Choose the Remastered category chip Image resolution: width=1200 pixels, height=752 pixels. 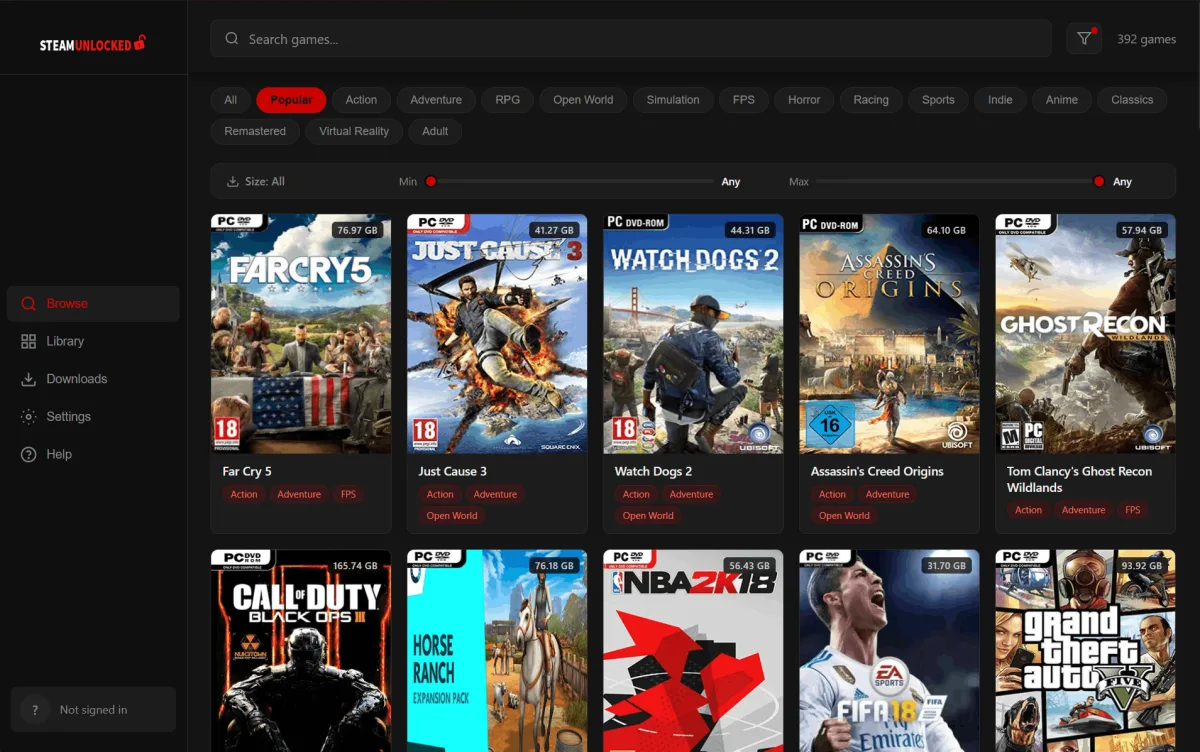pyautogui.click(x=255, y=131)
